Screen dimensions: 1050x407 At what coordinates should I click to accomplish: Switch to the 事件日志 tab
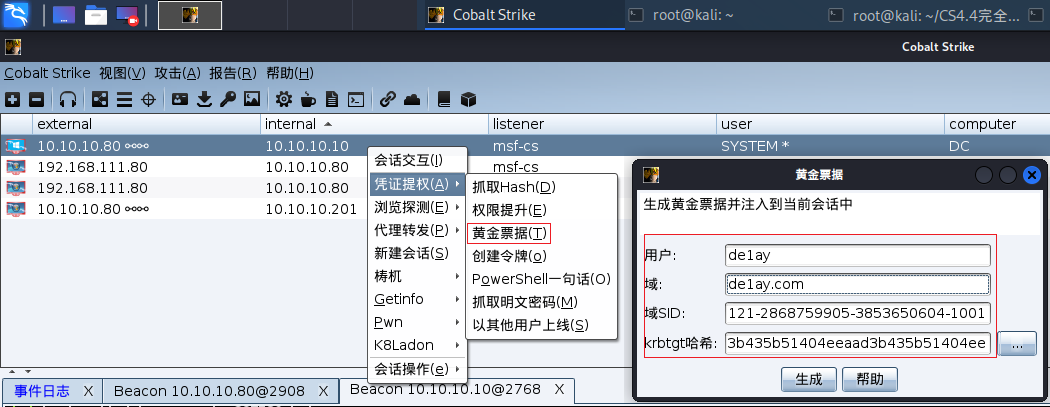tap(42, 391)
